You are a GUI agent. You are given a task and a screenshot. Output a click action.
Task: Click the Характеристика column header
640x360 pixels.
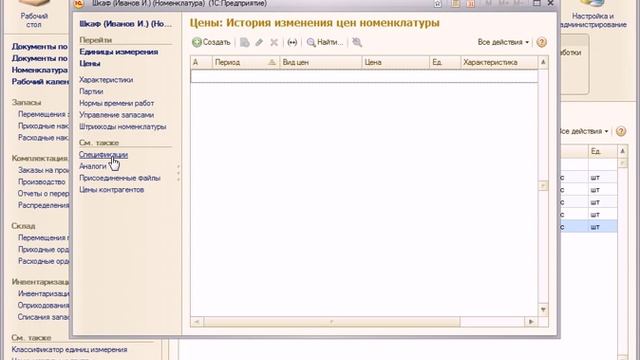pyautogui.click(x=499, y=62)
